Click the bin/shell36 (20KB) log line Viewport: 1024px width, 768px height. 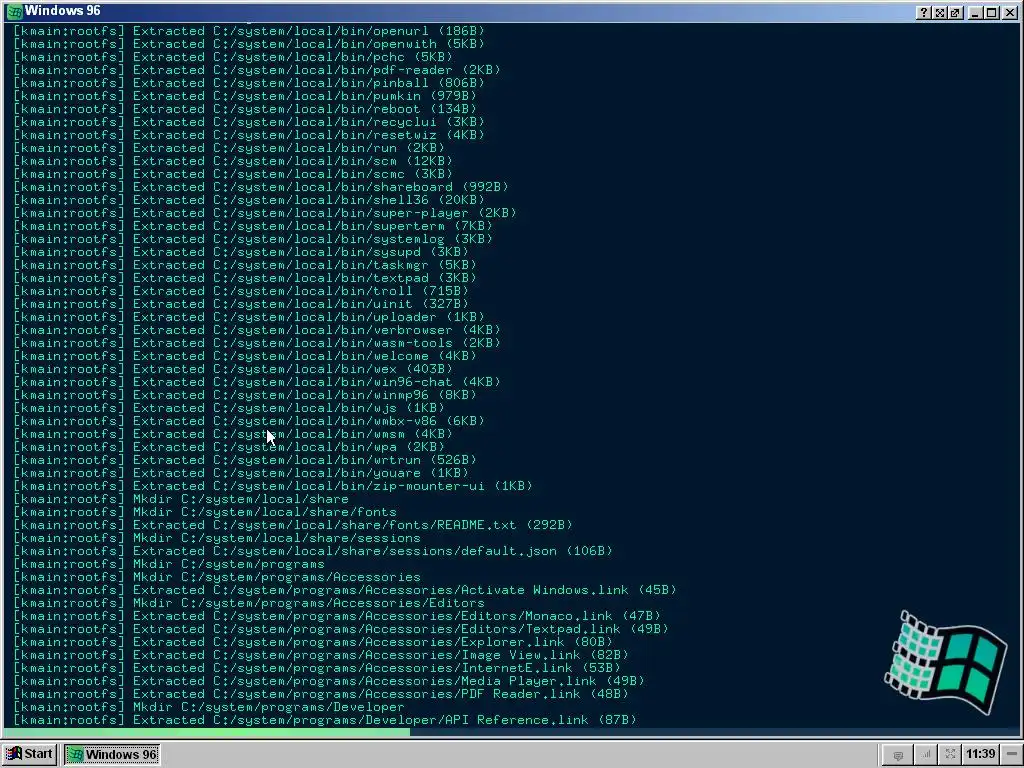click(249, 200)
